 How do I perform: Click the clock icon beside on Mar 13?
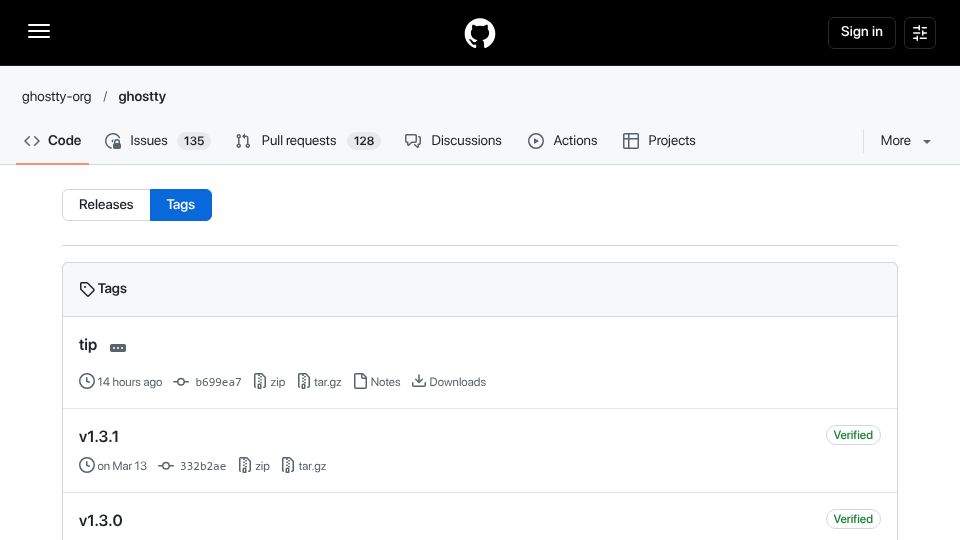point(86,465)
